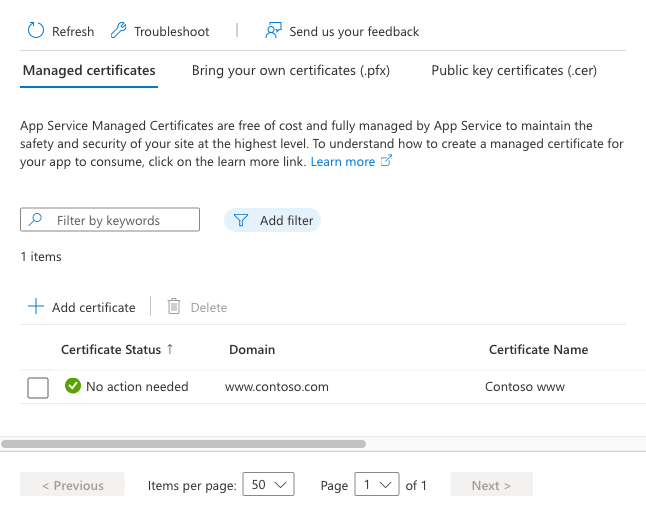Image resolution: width=646 pixels, height=516 pixels.
Task: Open the Learn more link
Action: click(343, 161)
